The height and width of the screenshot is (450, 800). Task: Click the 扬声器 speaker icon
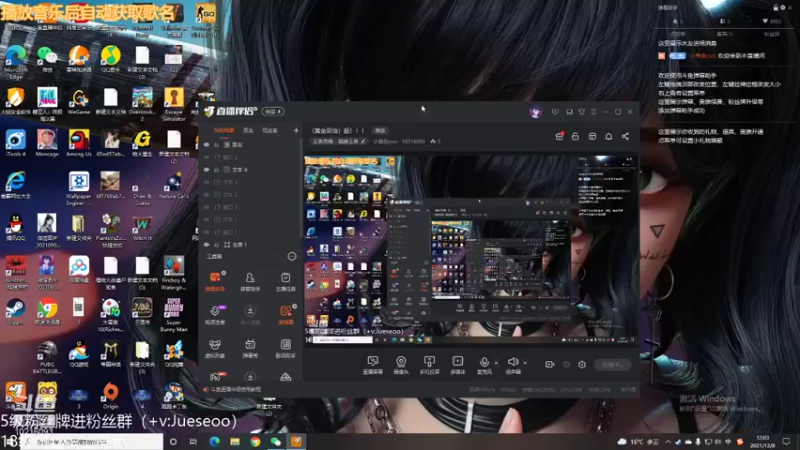click(x=513, y=362)
